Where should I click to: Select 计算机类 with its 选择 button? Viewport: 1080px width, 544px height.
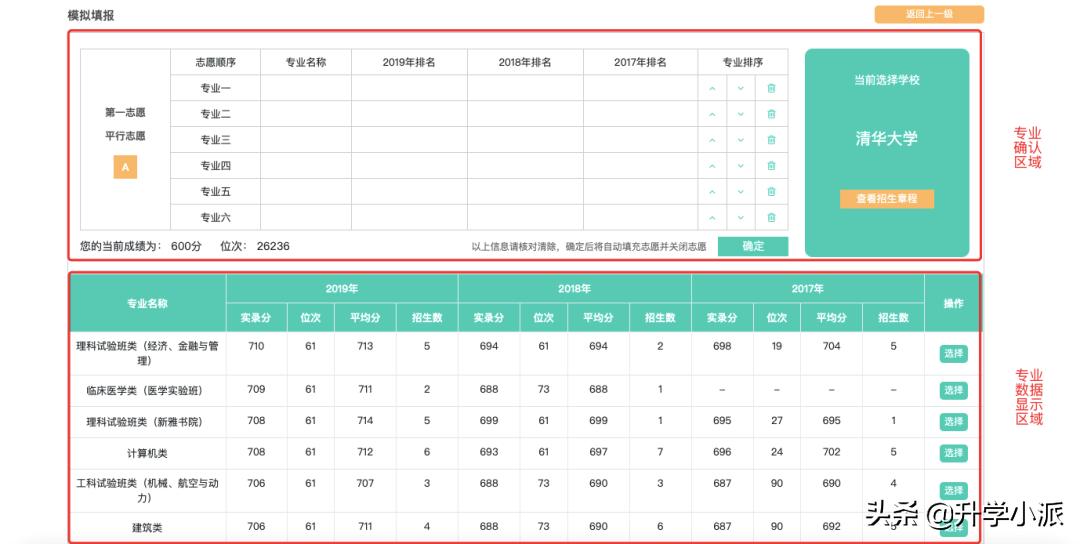pyautogui.click(x=953, y=452)
